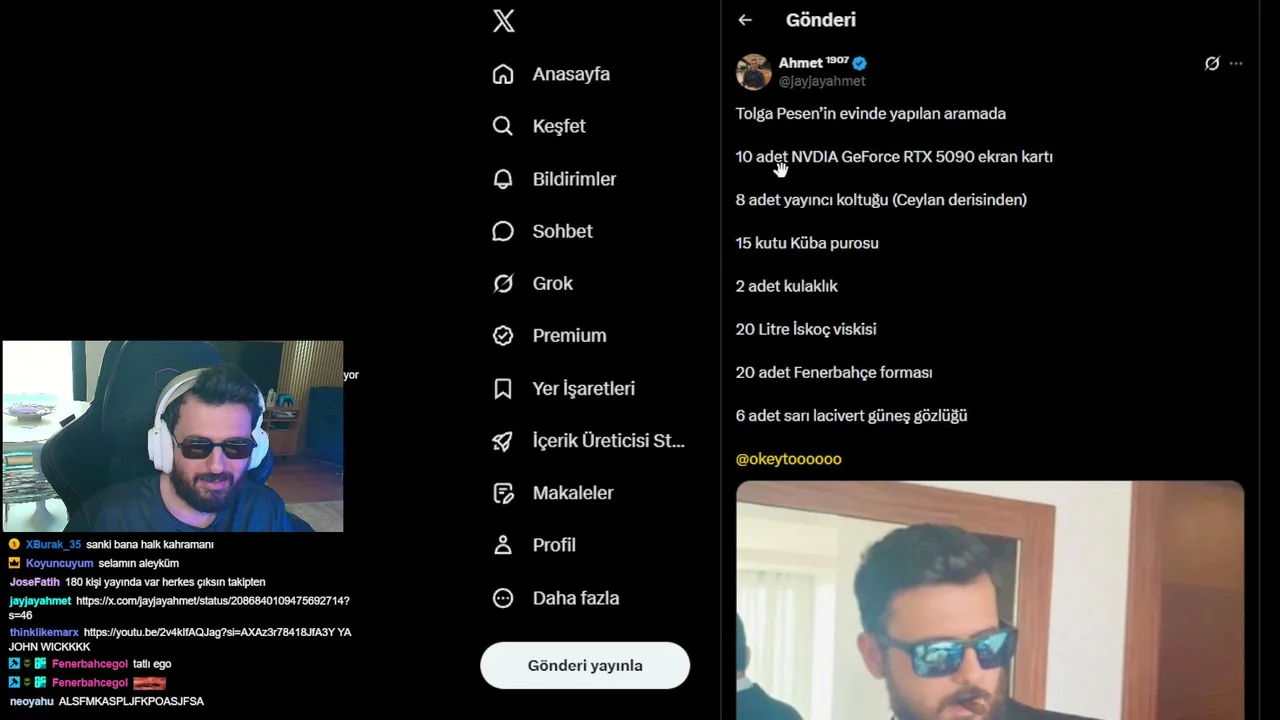The height and width of the screenshot is (720, 1280).
Task: Open the post's attached photo
Action: (990, 600)
